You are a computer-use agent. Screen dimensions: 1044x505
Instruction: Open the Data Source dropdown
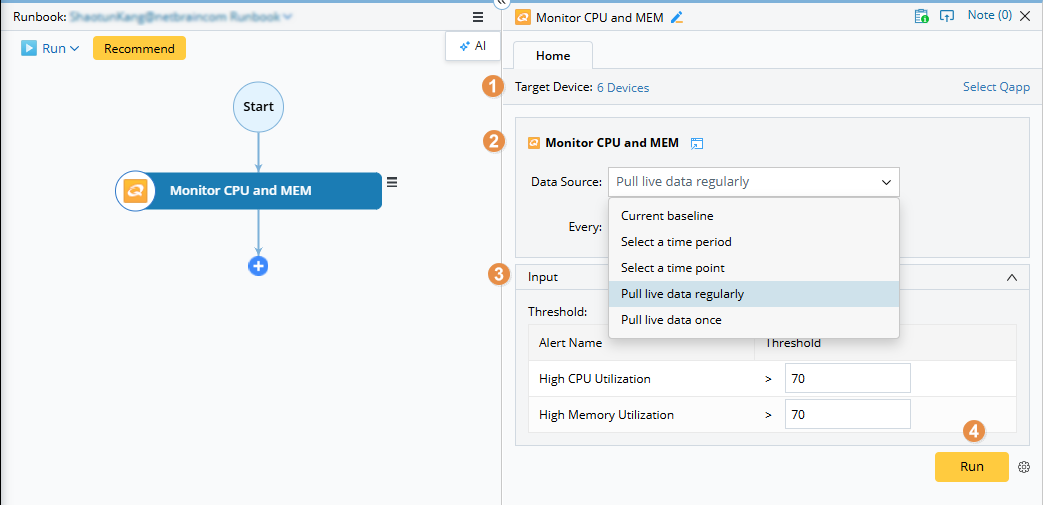point(753,182)
